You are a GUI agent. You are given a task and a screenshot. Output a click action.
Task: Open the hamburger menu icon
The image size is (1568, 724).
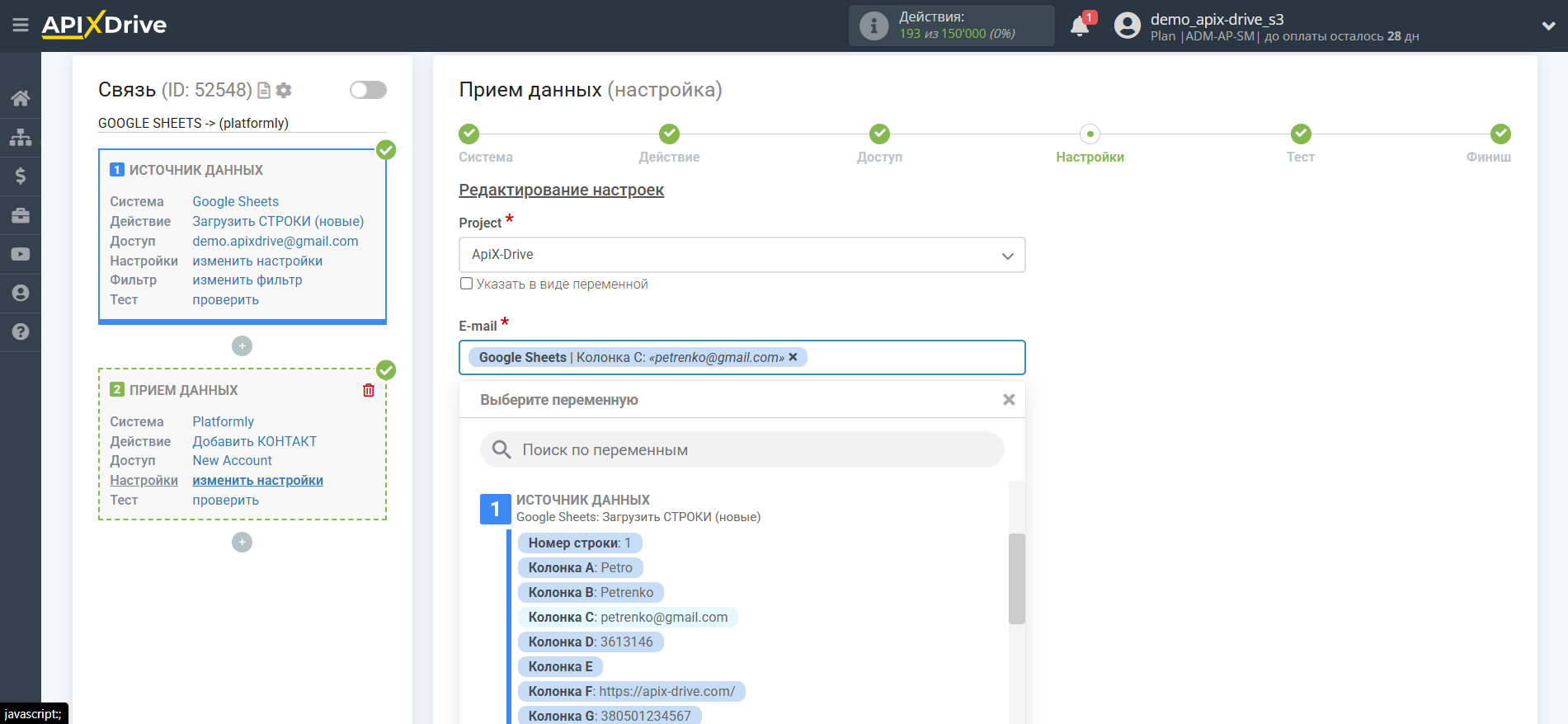[x=21, y=26]
